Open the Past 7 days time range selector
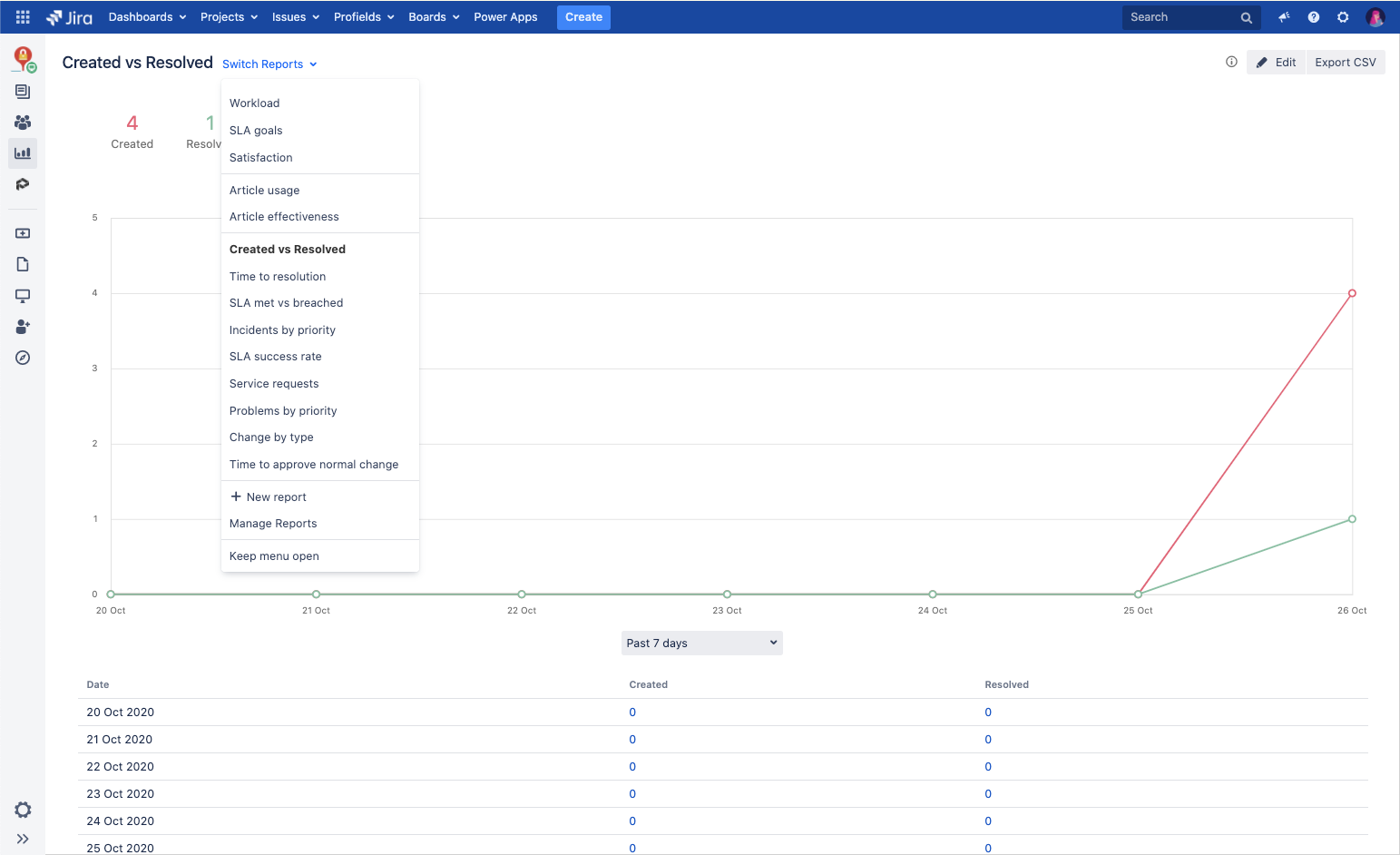The width and height of the screenshot is (1400, 855). [700, 643]
